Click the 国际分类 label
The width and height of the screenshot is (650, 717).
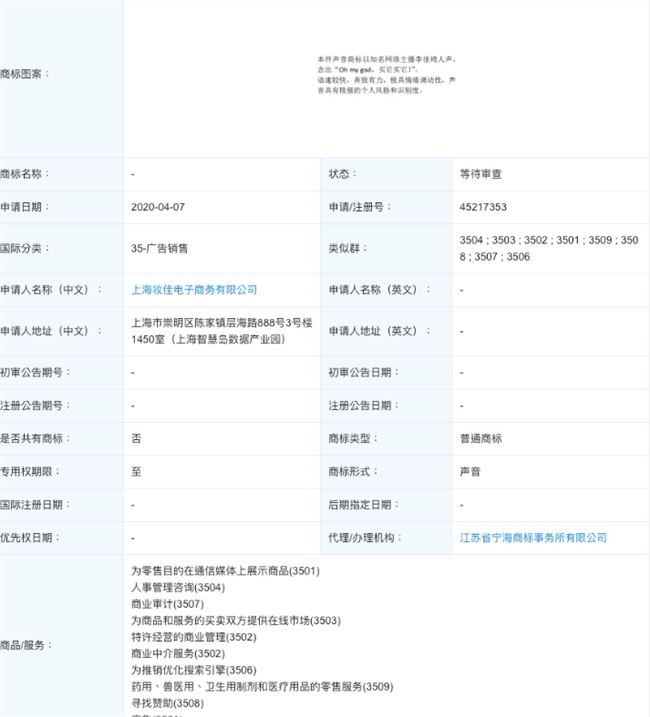(25, 249)
